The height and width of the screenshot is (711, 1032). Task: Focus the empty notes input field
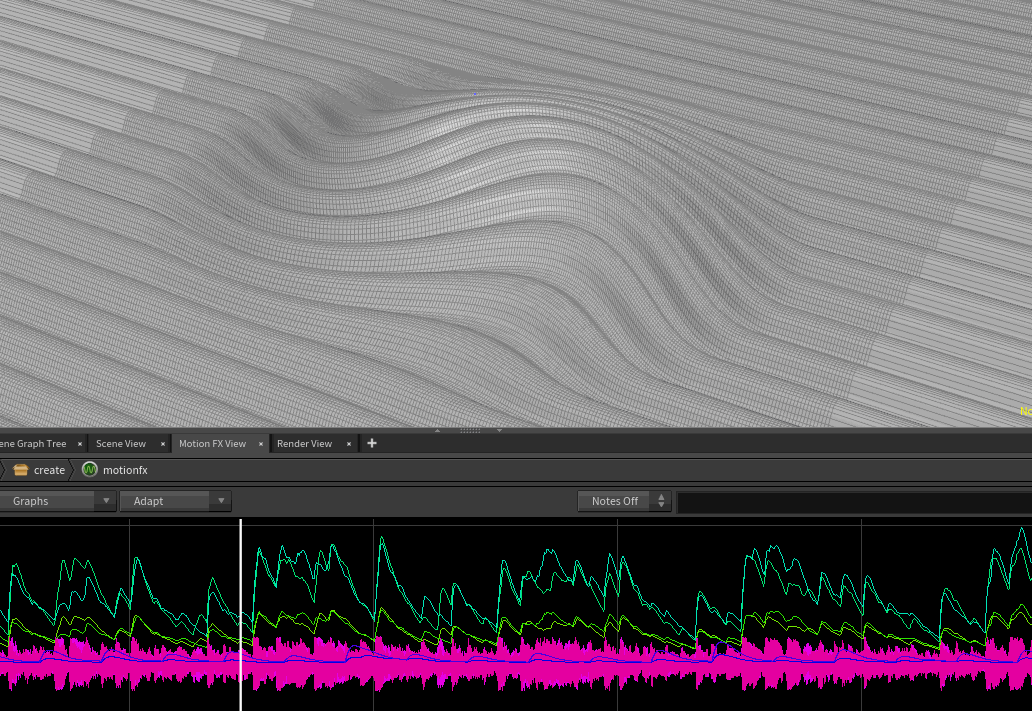[x=854, y=502]
